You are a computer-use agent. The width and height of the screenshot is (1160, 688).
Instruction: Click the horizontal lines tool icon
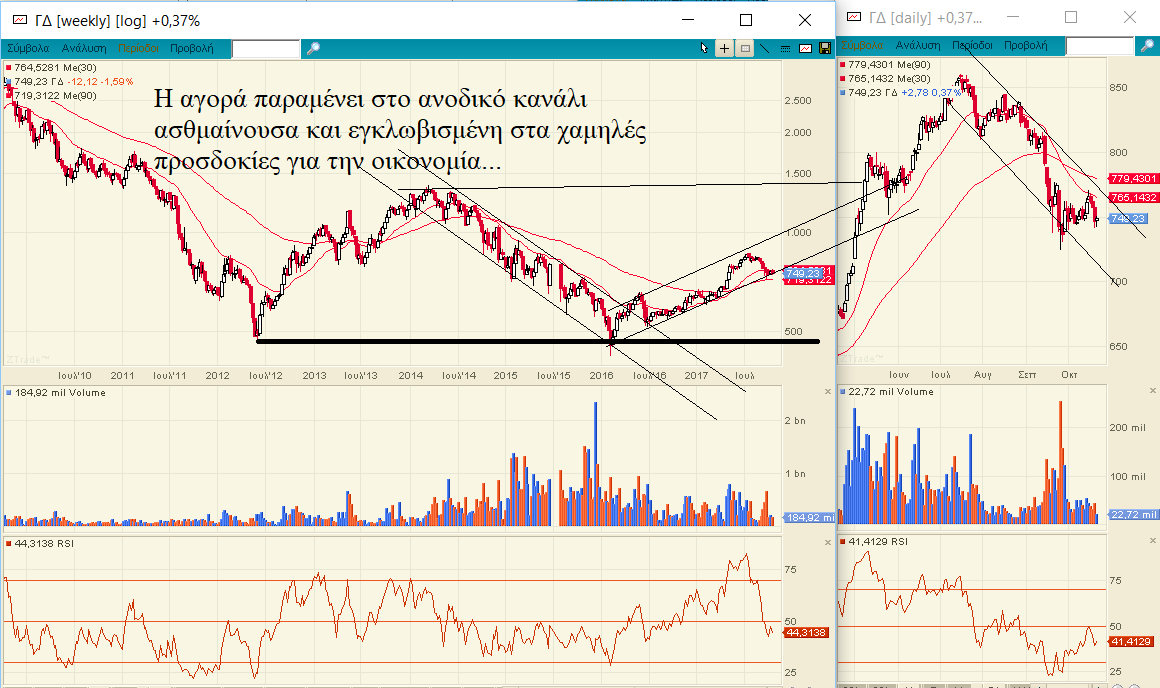pyautogui.click(x=785, y=48)
